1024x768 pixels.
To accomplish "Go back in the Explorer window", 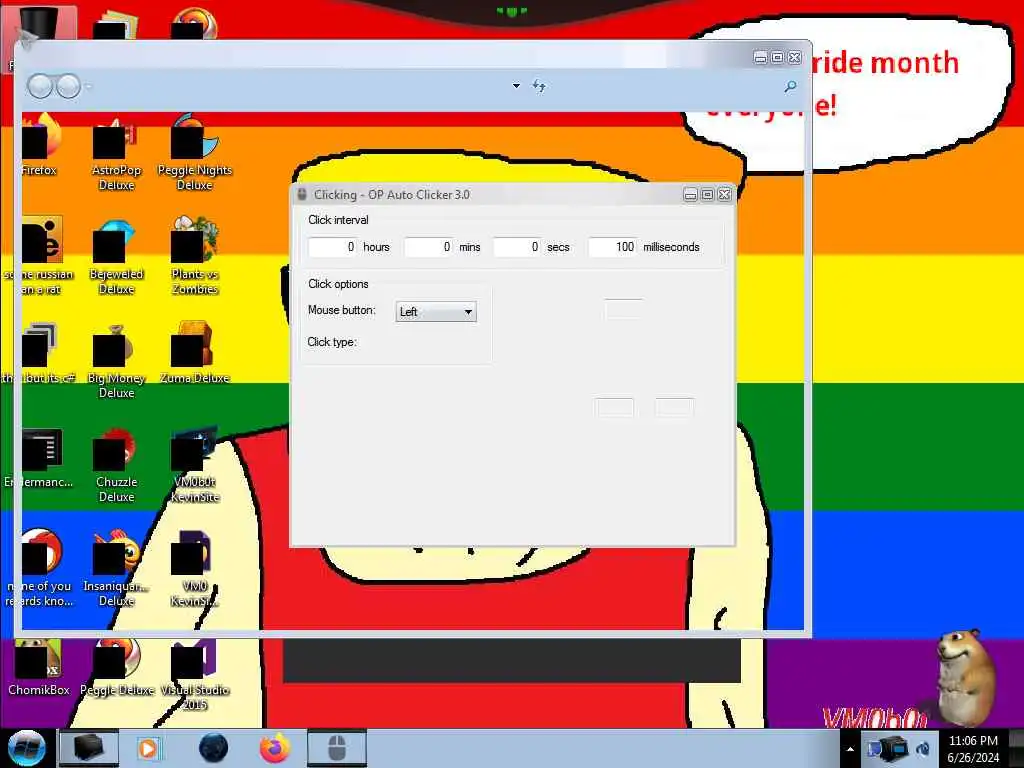I will [40, 86].
